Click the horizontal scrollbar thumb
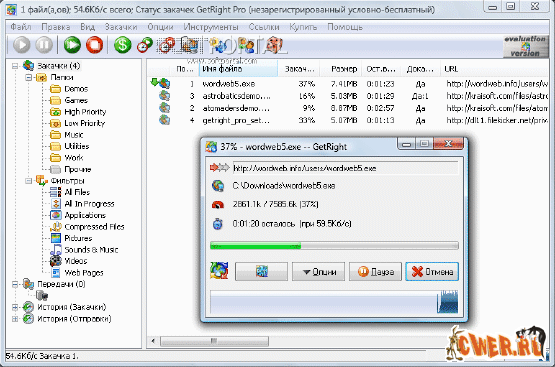Screen dimensions: 555x367 point(214,341)
